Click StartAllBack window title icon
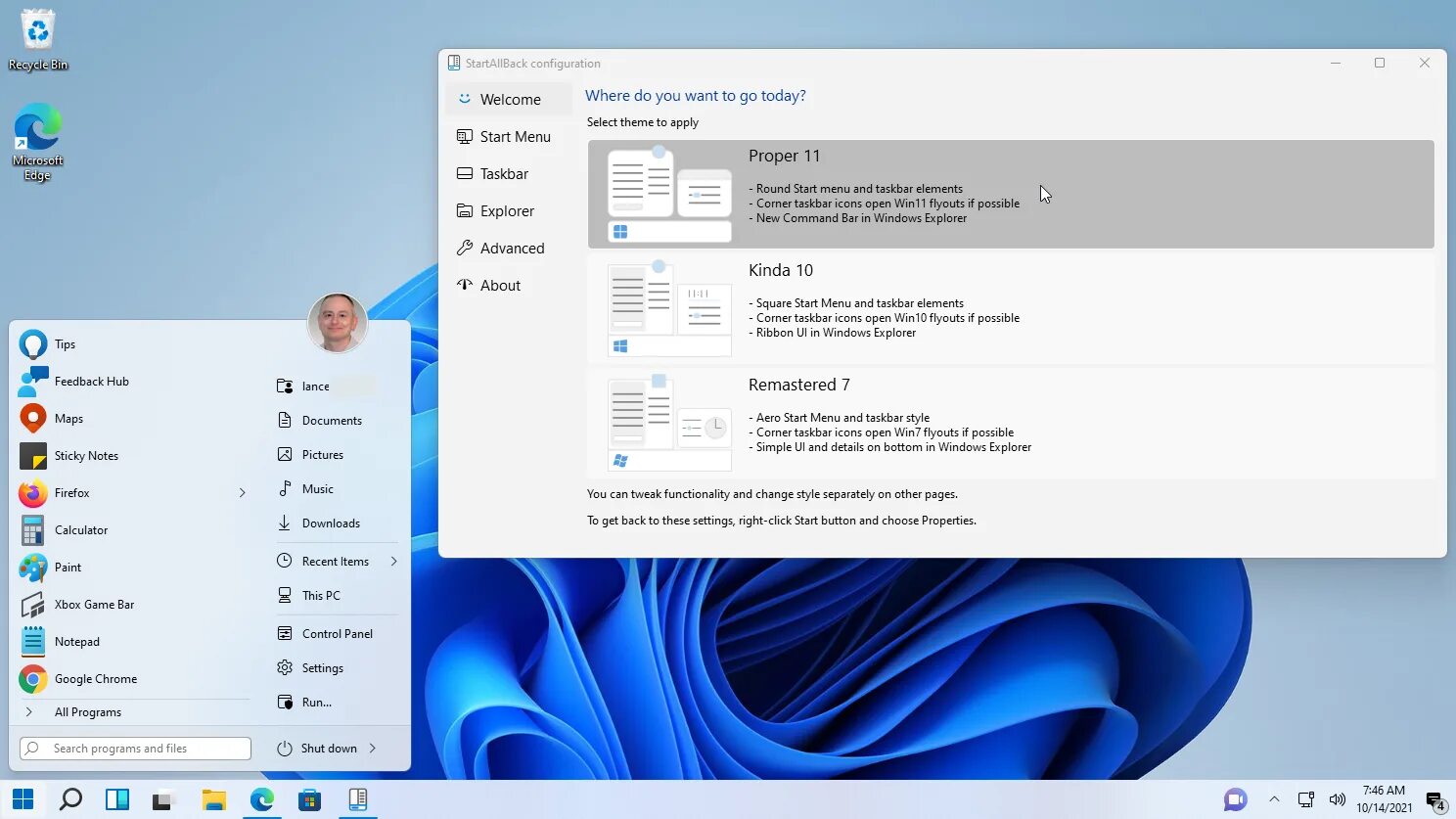Screen dimensions: 1456x819 coord(454,63)
